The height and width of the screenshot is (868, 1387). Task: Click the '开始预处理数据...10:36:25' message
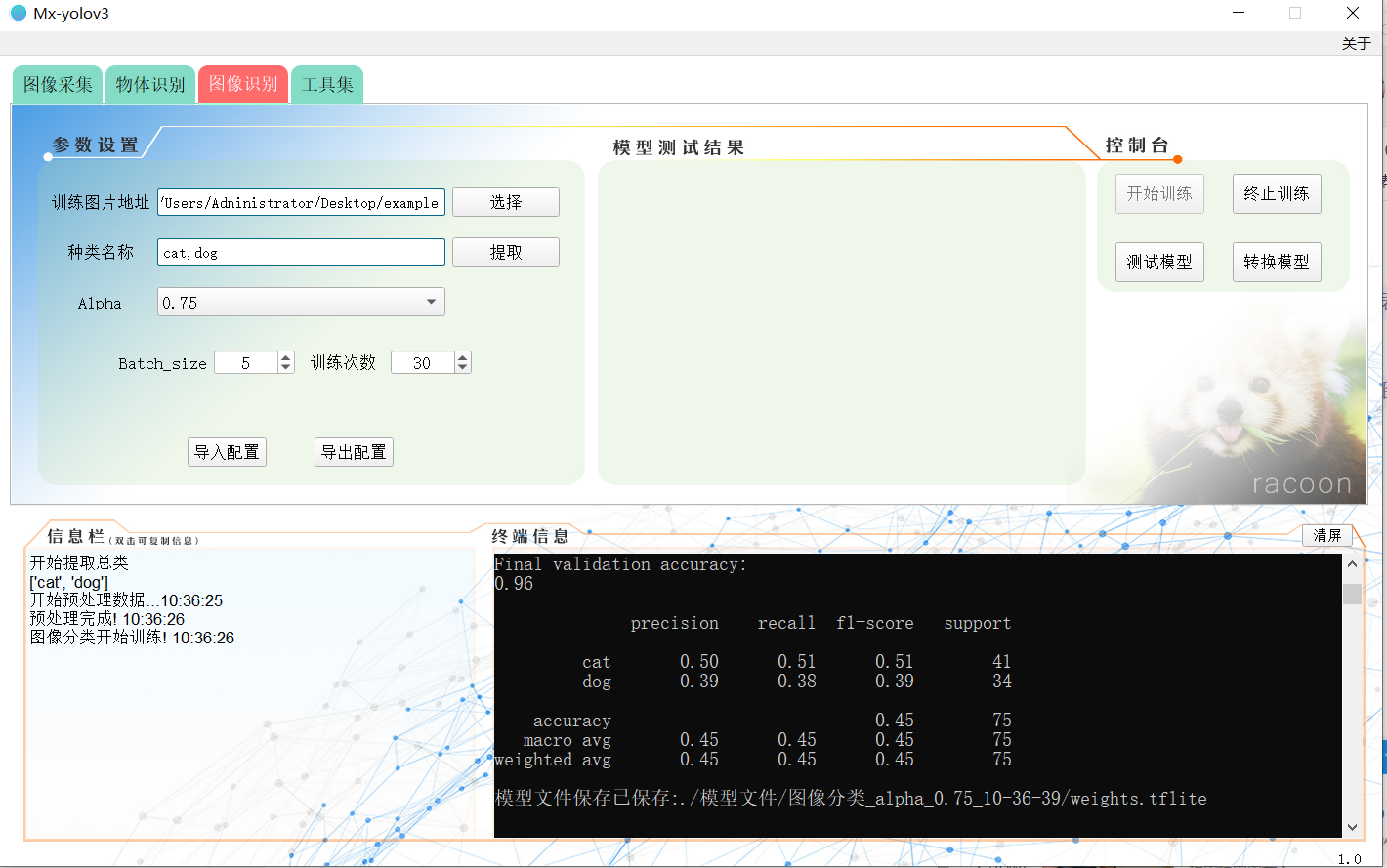point(126,600)
